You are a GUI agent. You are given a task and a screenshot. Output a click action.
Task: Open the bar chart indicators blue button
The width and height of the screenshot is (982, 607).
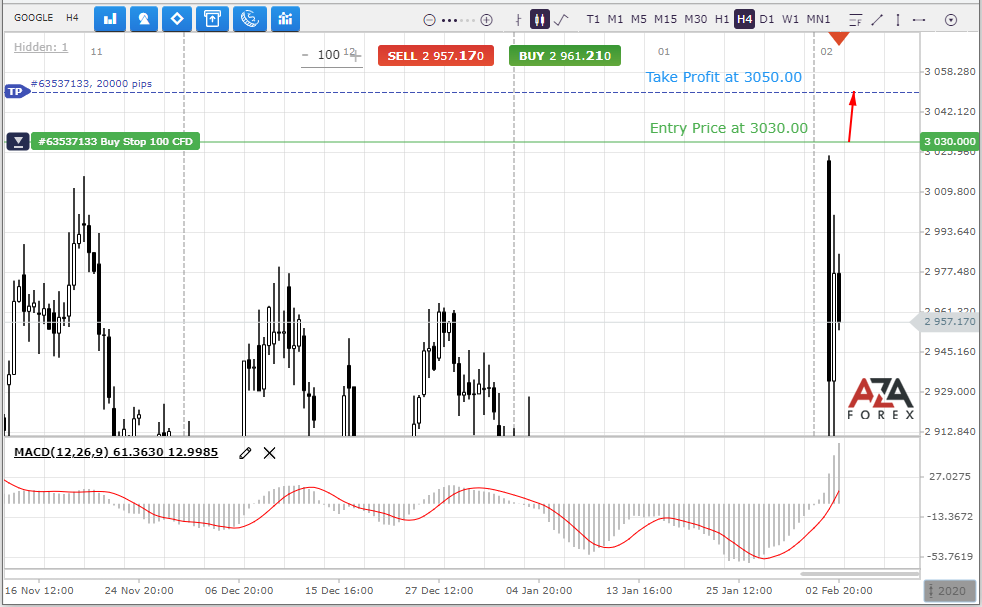coord(110,19)
